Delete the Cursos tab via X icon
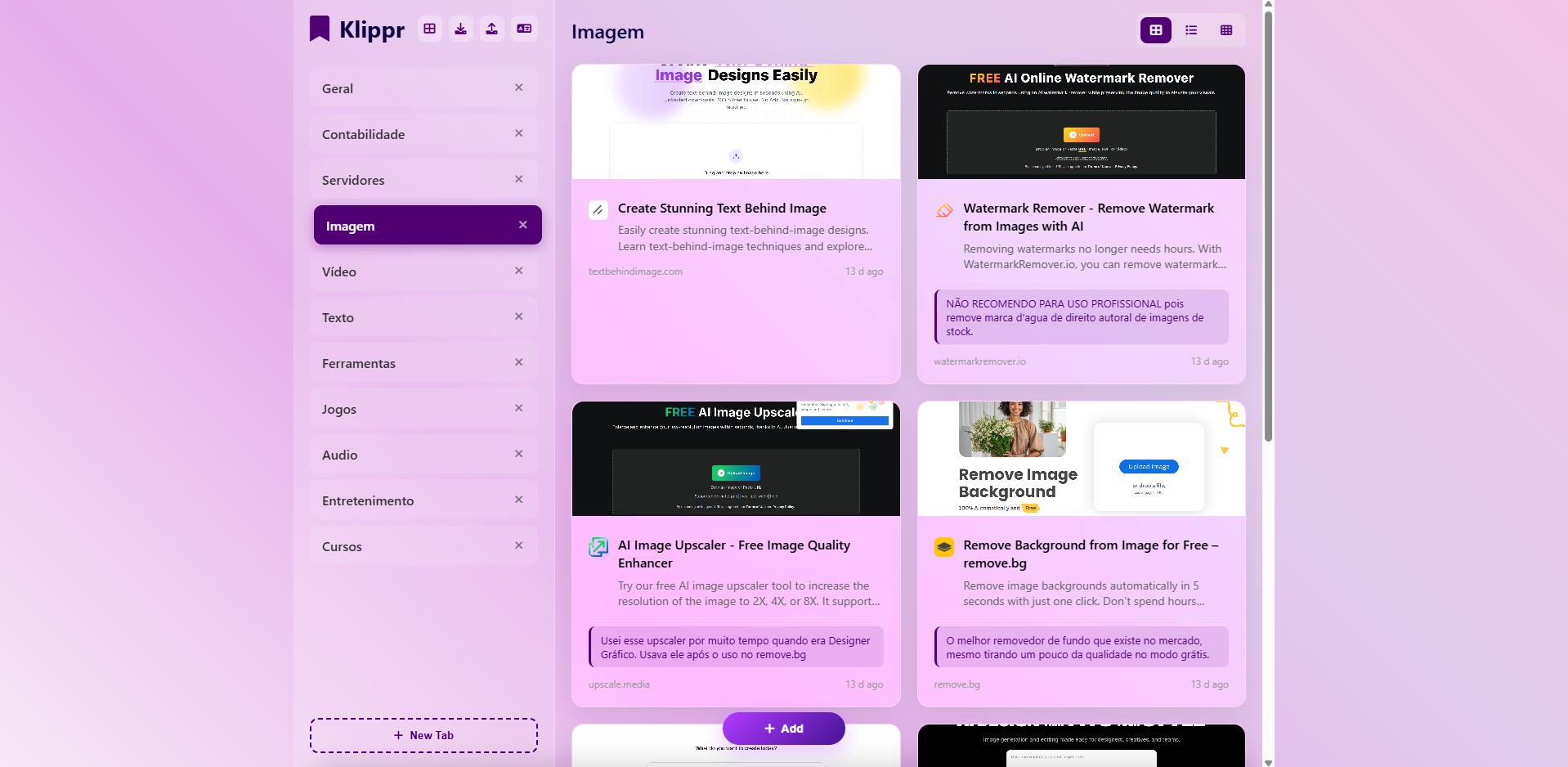1568x767 pixels. [x=518, y=545]
